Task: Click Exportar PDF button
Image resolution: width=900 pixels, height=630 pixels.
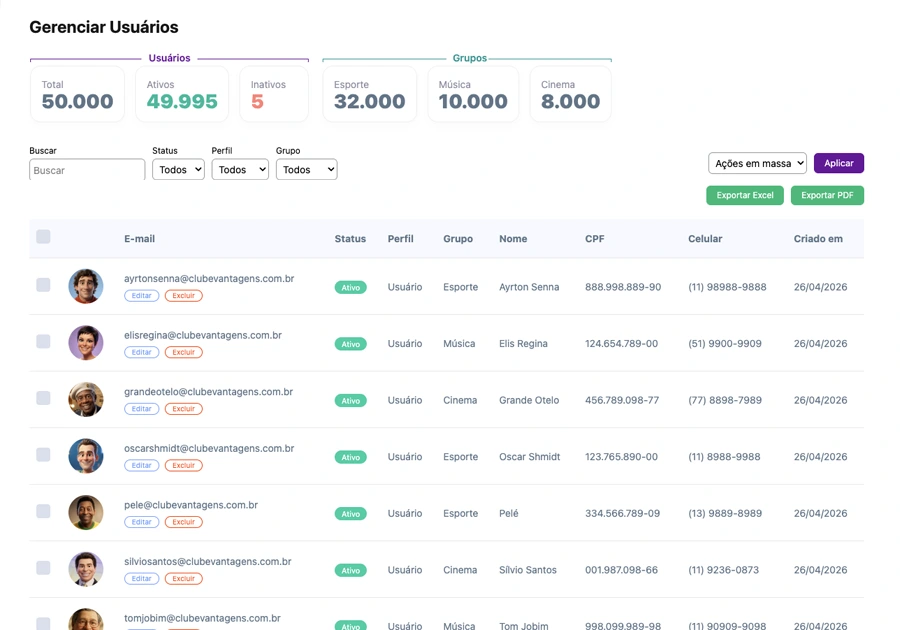Action: [827, 195]
